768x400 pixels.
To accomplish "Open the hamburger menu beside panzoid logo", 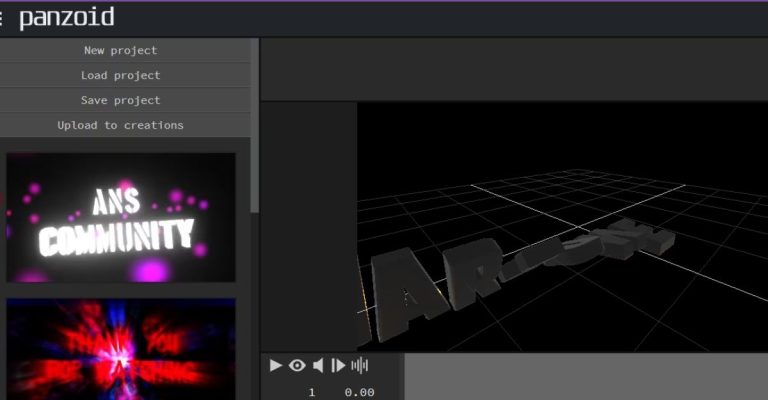I will coord(1,19).
